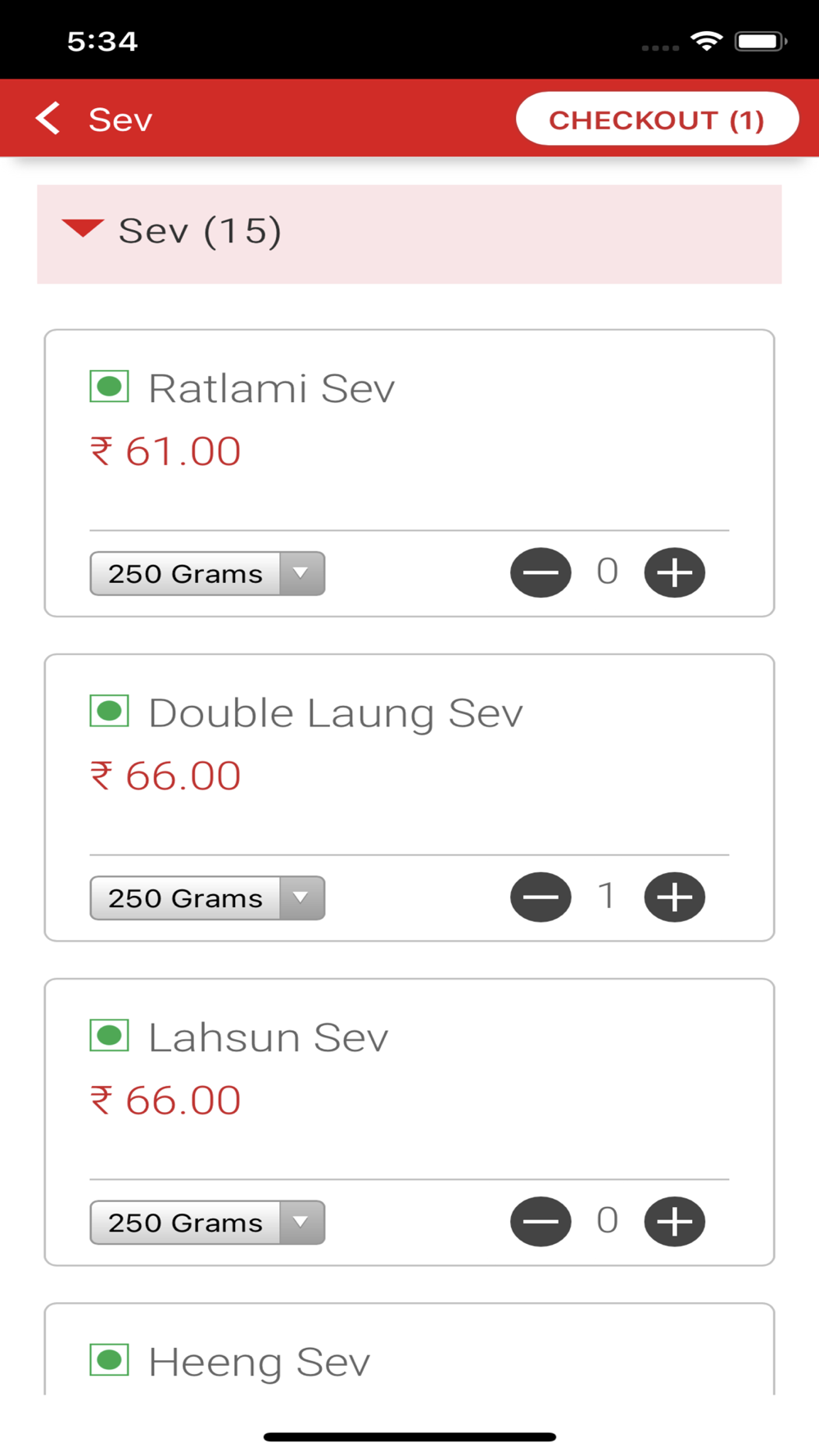The height and width of the screenshot is (1456, 819).
Task: Tap green veg mark on Ratlami Sev
Action: tap(109, 387)
